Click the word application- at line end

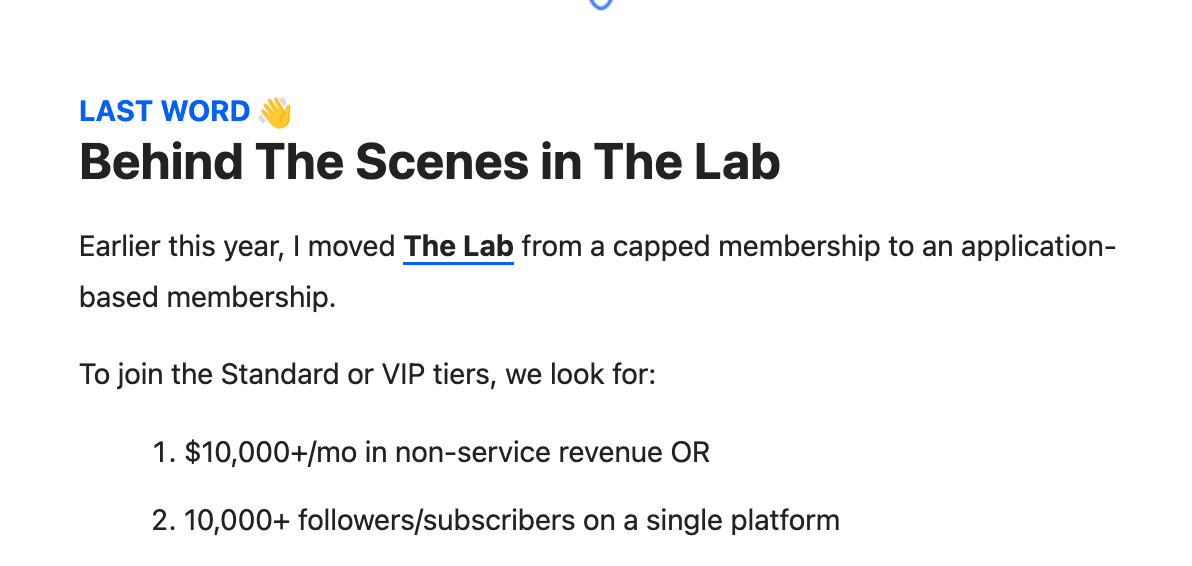(1038, 247)
